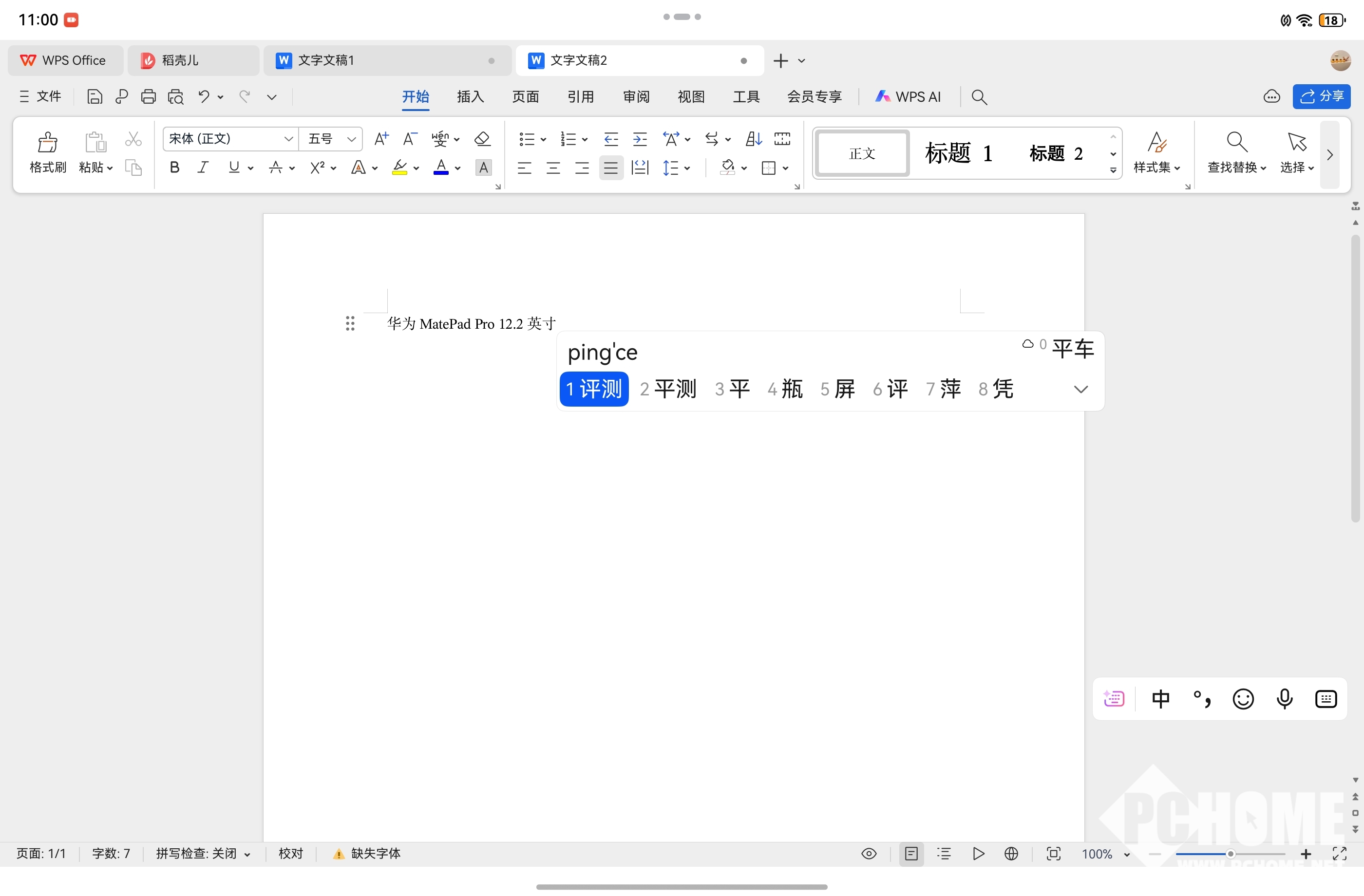This screenshot has width=1364, height=896.
Task: Align text to the left
Action: click(x=524, y=168)
